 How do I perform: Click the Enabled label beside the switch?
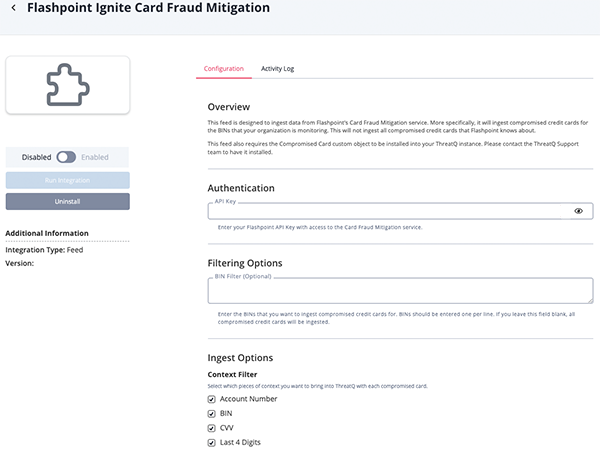pyautogui.click(x=95, y=157)
